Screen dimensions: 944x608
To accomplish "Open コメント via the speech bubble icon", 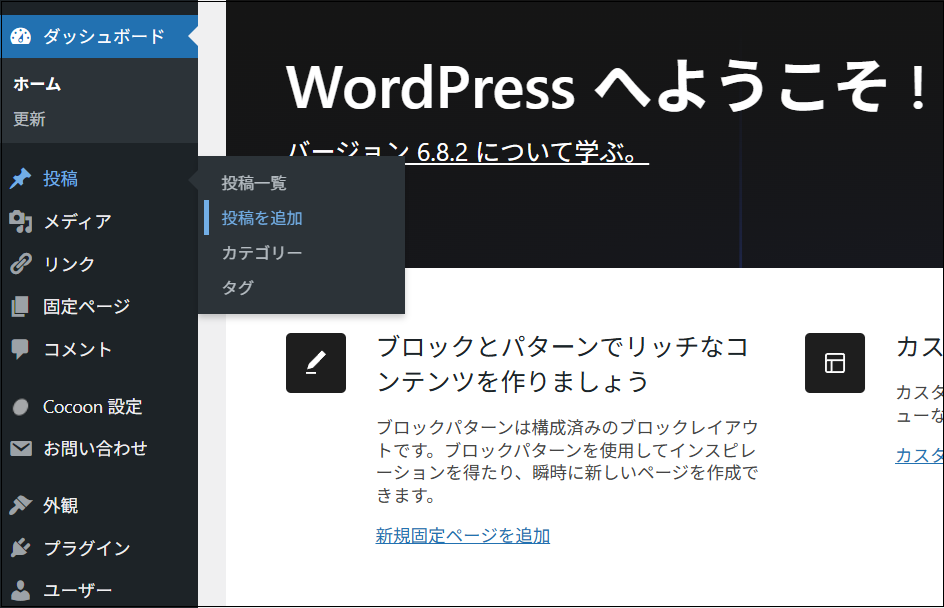I will (x=18, y=349).
